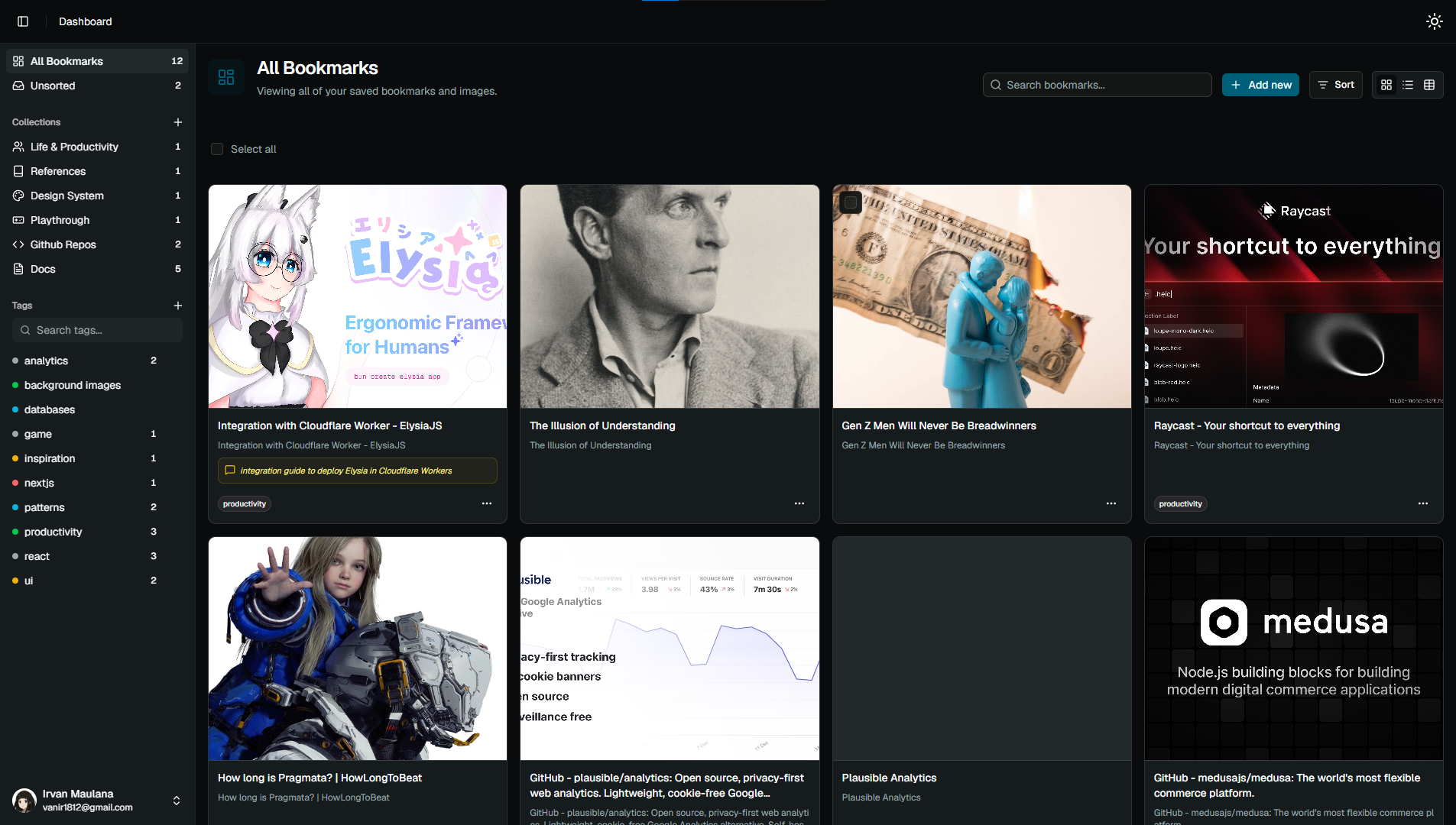Screen dimensions: 1456x825
Task: Open options menu for Illusion of Understanding
Action: (799, 503)
